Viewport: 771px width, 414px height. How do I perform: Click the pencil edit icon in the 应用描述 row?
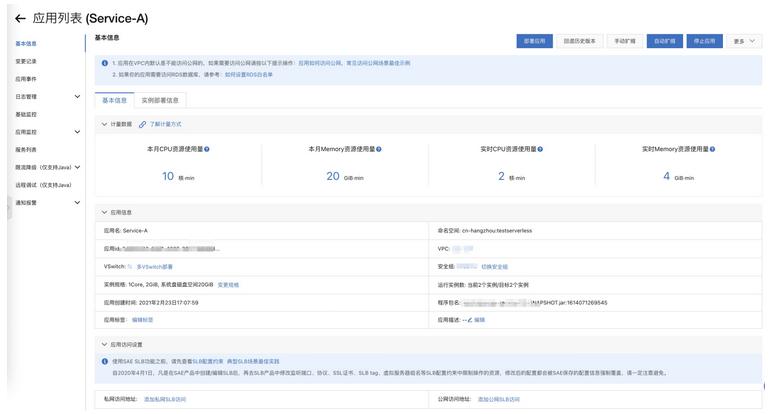(x=470, y=320)
